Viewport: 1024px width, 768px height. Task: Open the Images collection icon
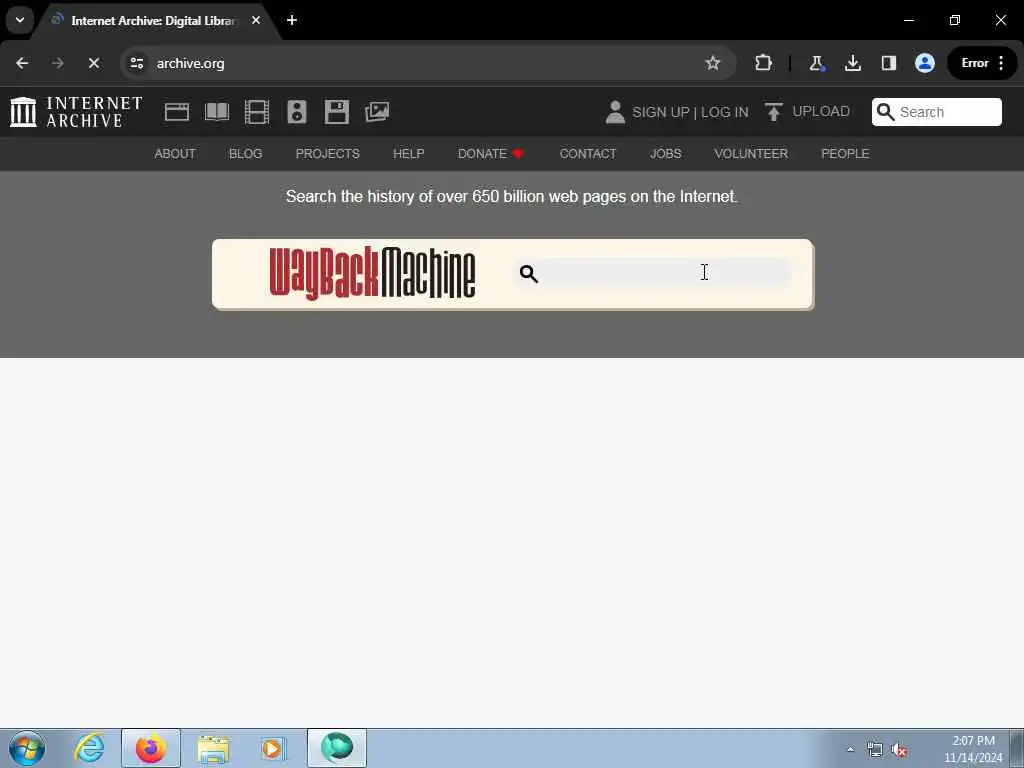[377, 112]
